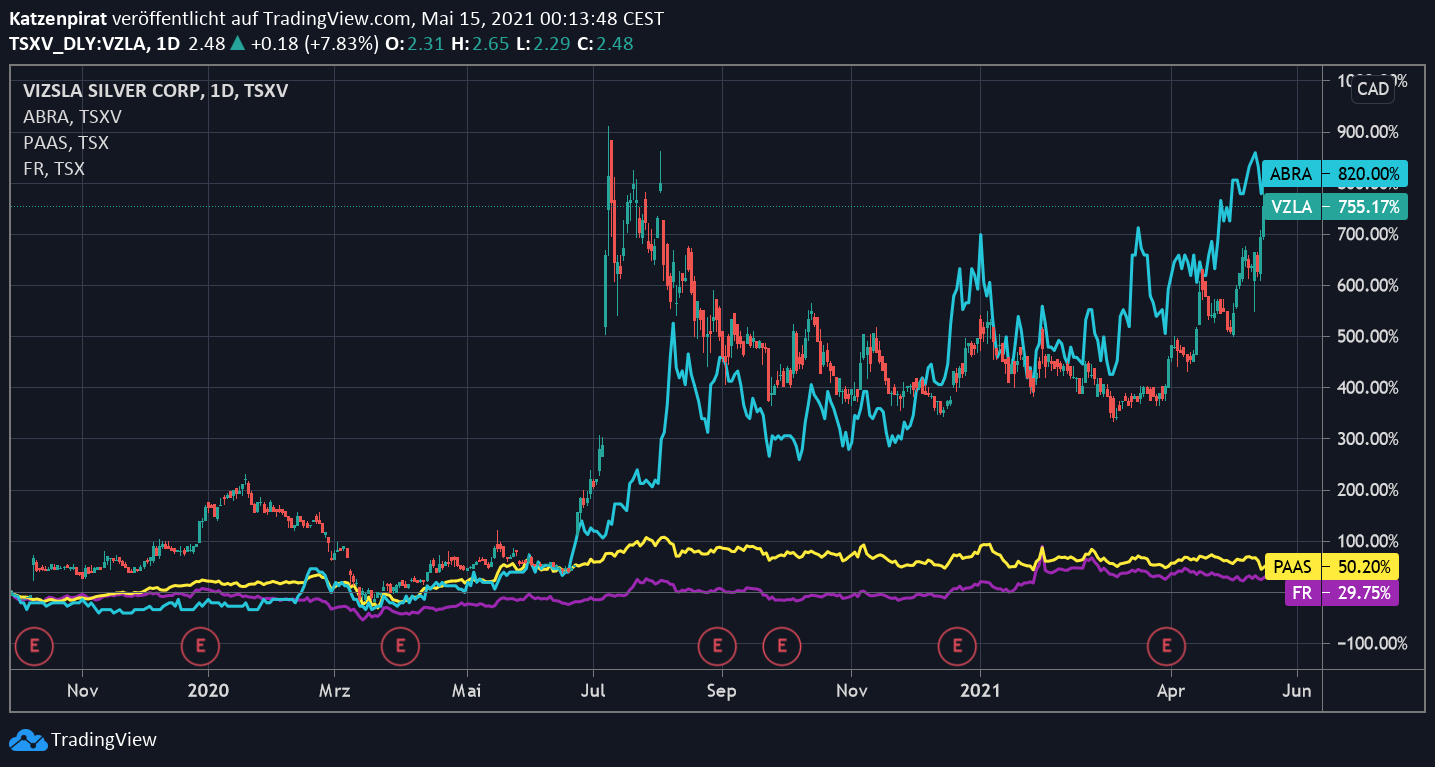1435x767 pixels.
Task: Click the Apr time axis label
Action: (1170, 690)
